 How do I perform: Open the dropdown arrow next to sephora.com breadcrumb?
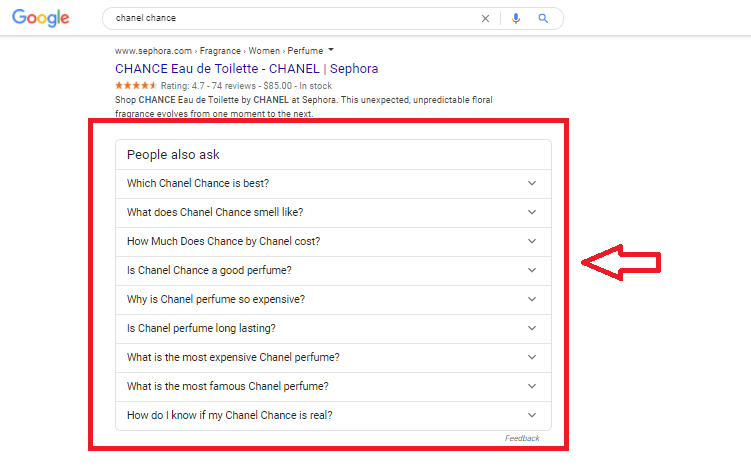[x=331, y=49]
